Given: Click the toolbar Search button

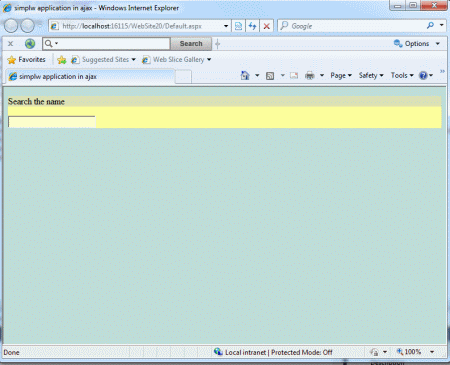Looking at the screenshot, I should coord(191,44).
